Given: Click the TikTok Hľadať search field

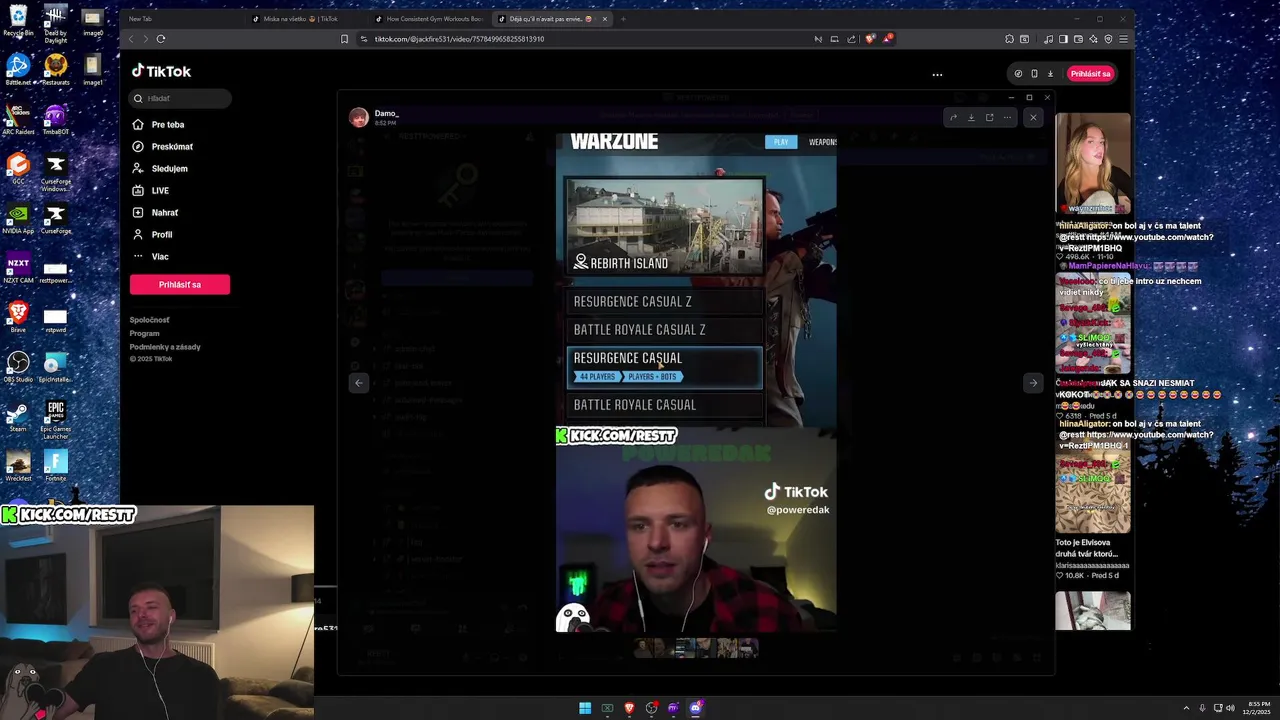Looking at the screenshot, I should 181,98.
